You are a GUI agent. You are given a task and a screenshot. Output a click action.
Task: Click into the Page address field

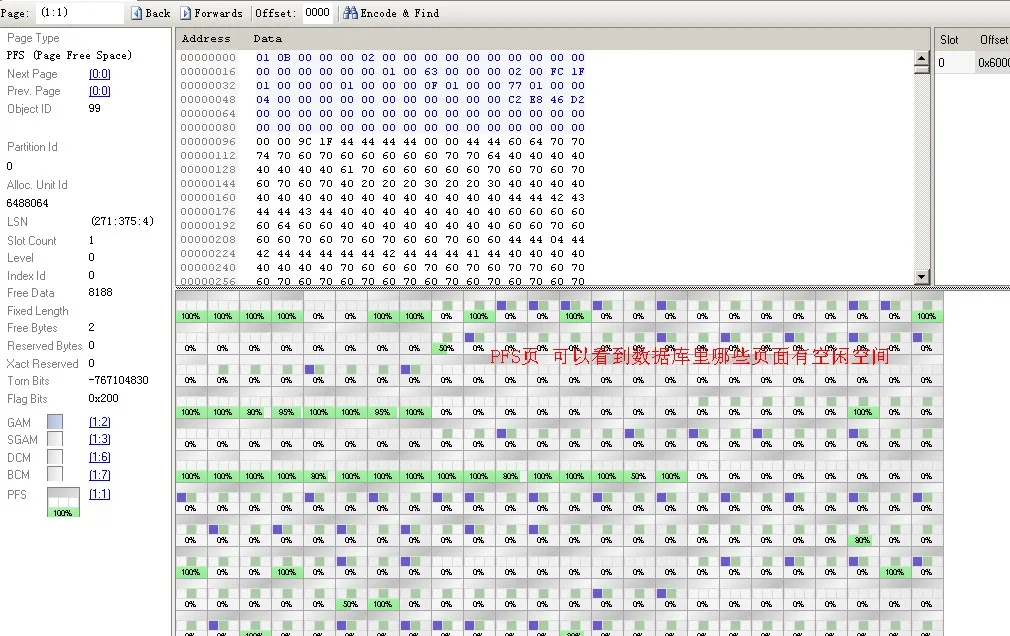tap(79, 13)
